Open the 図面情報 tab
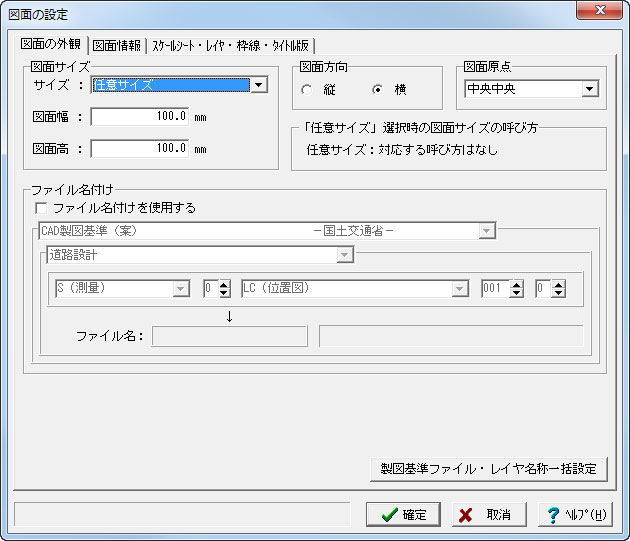This screenshot has height=541, width=630. coord(117,45)
